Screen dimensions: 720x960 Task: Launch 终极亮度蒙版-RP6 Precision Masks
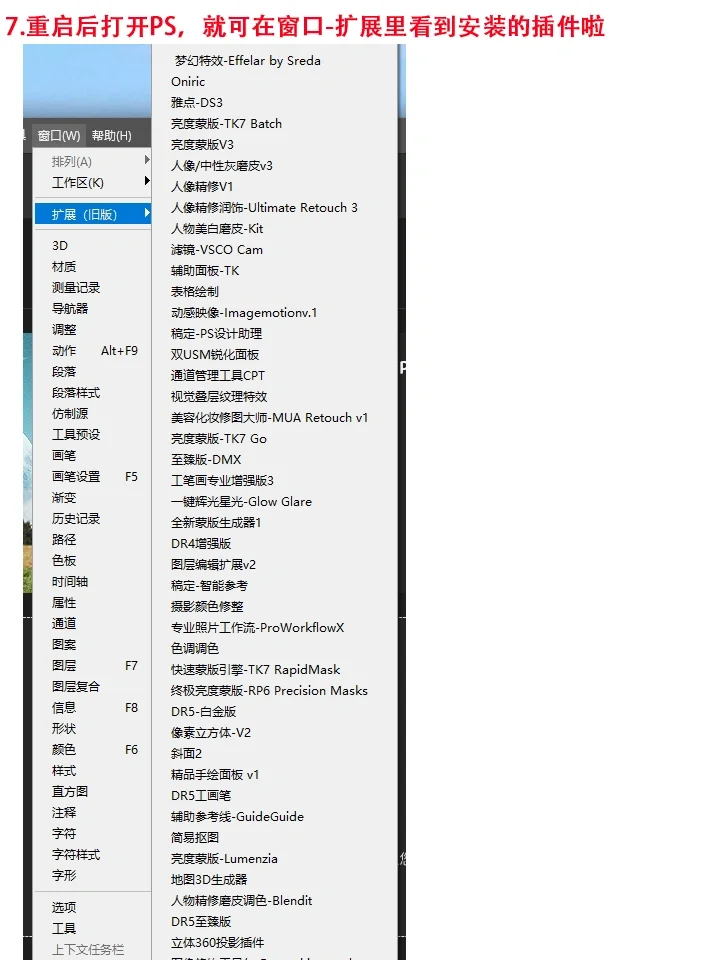pos(269,691)
